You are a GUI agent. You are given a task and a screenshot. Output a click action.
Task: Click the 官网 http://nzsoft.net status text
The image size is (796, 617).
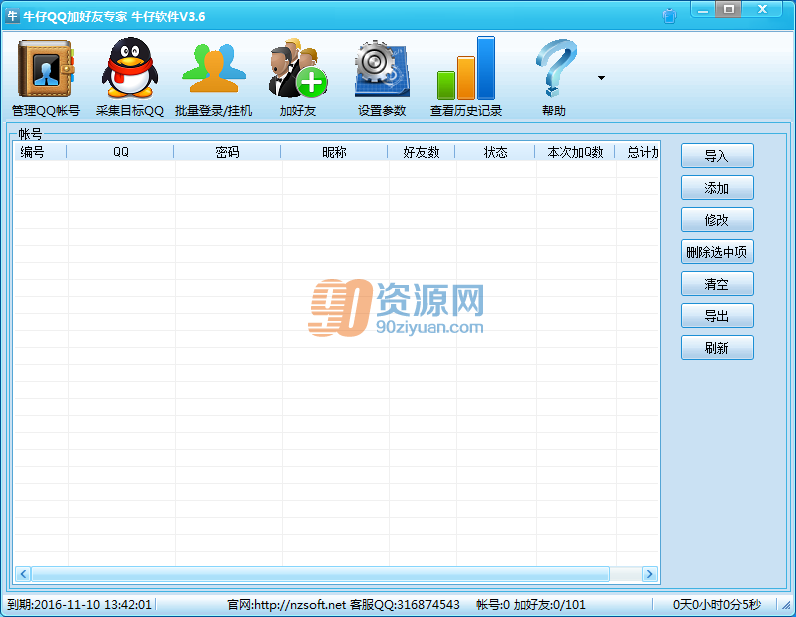click(x=286, y=604)
